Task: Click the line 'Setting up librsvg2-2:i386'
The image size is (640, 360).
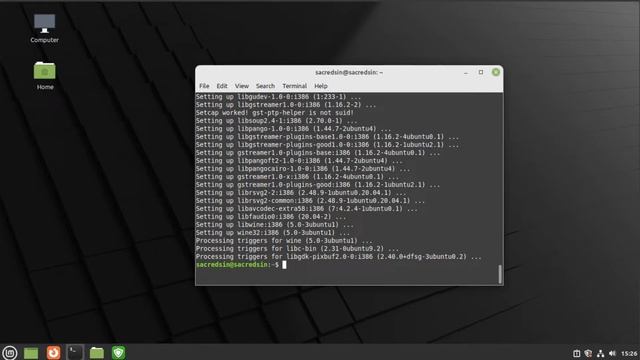Action: pos(300,193)
